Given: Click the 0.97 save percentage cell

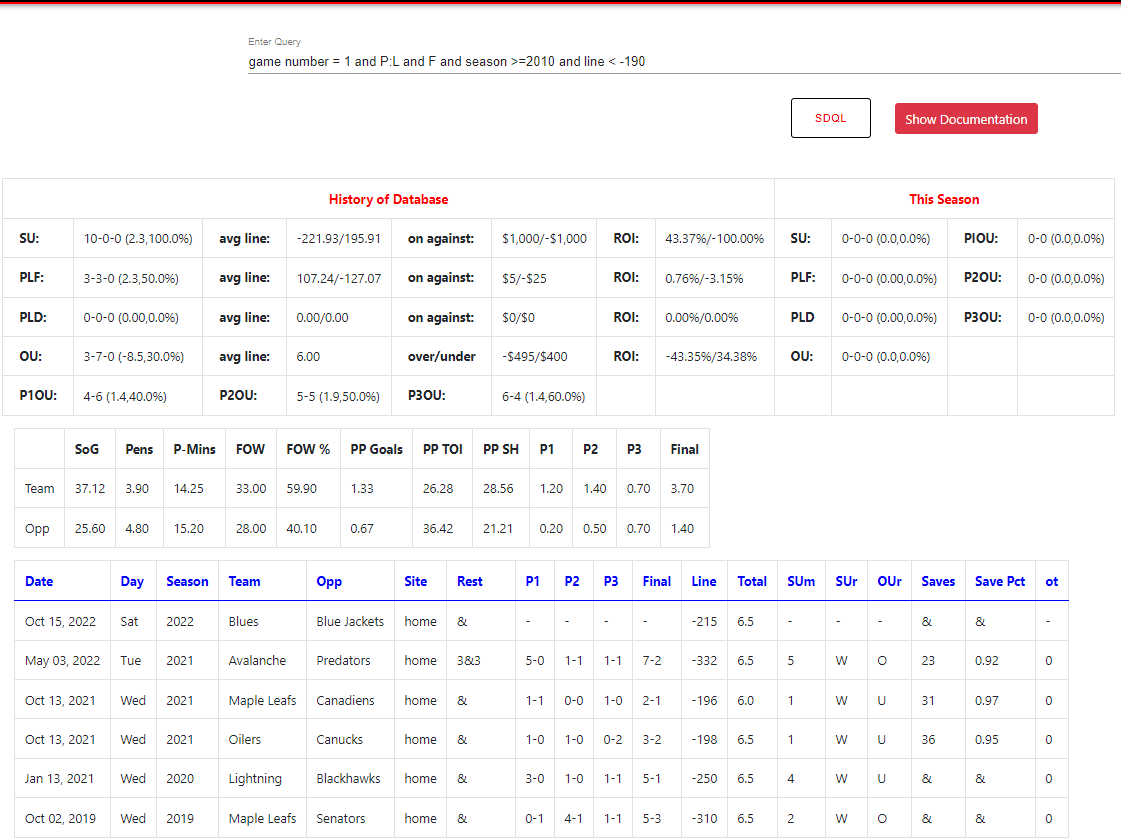Looking at the screenshot, I should coord(987,701).
